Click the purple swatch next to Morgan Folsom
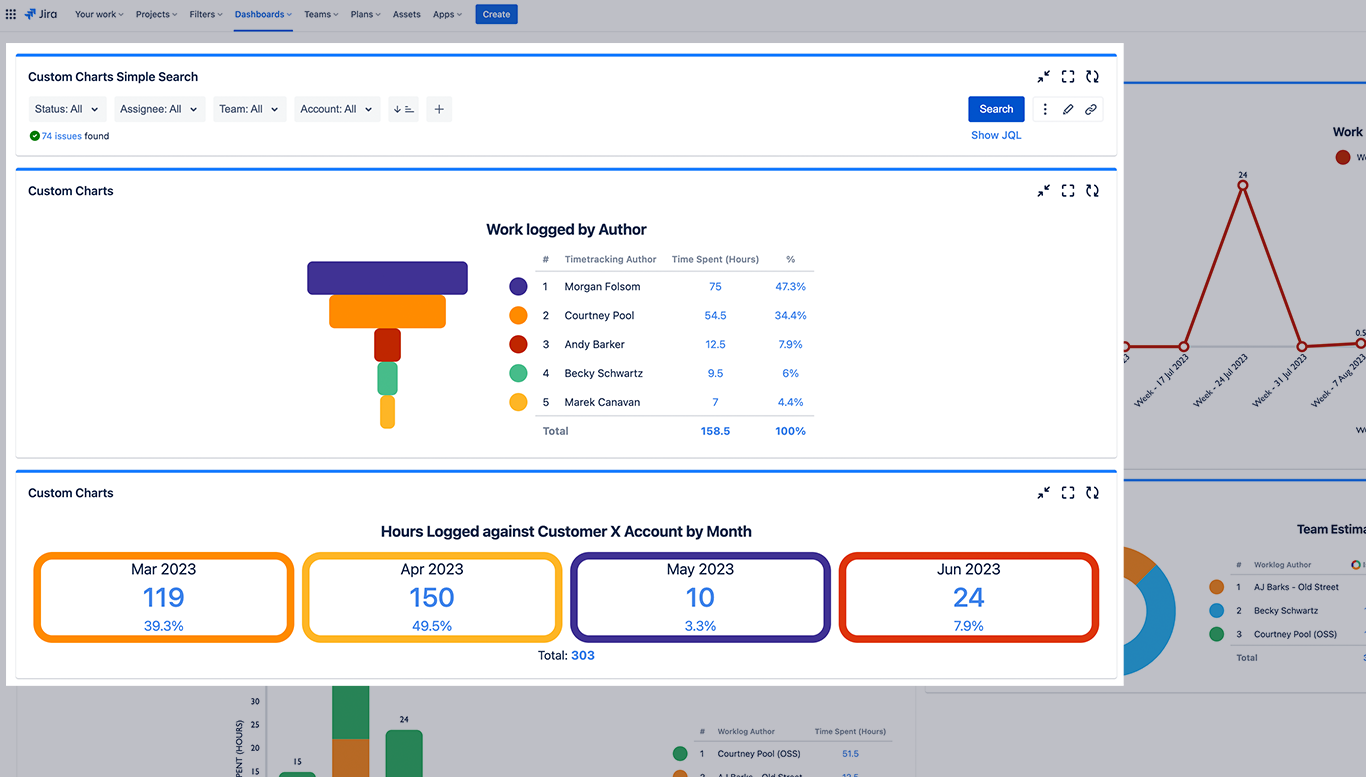This screenshot has width=1366, height=777. 518,287
